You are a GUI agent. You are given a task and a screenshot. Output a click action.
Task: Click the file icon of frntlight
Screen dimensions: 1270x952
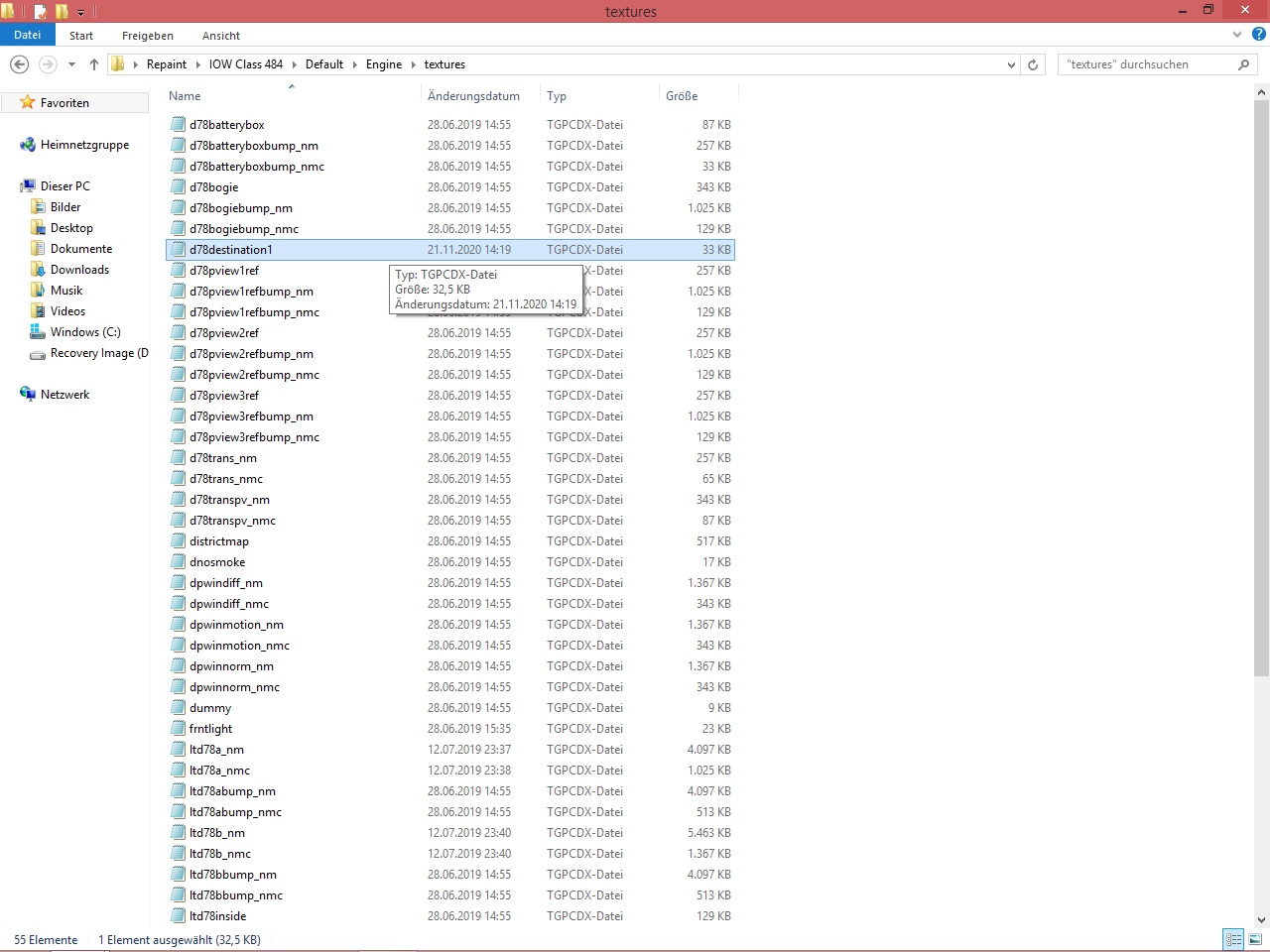pos(178,729)
